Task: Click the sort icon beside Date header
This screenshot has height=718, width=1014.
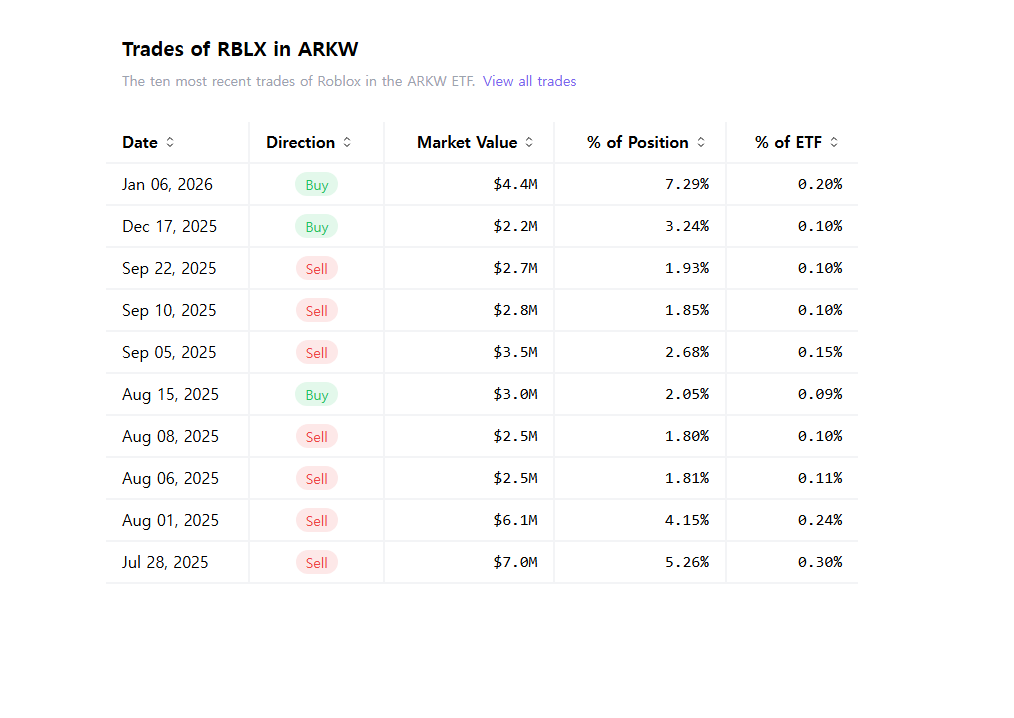Action: (x=170, y=142)
